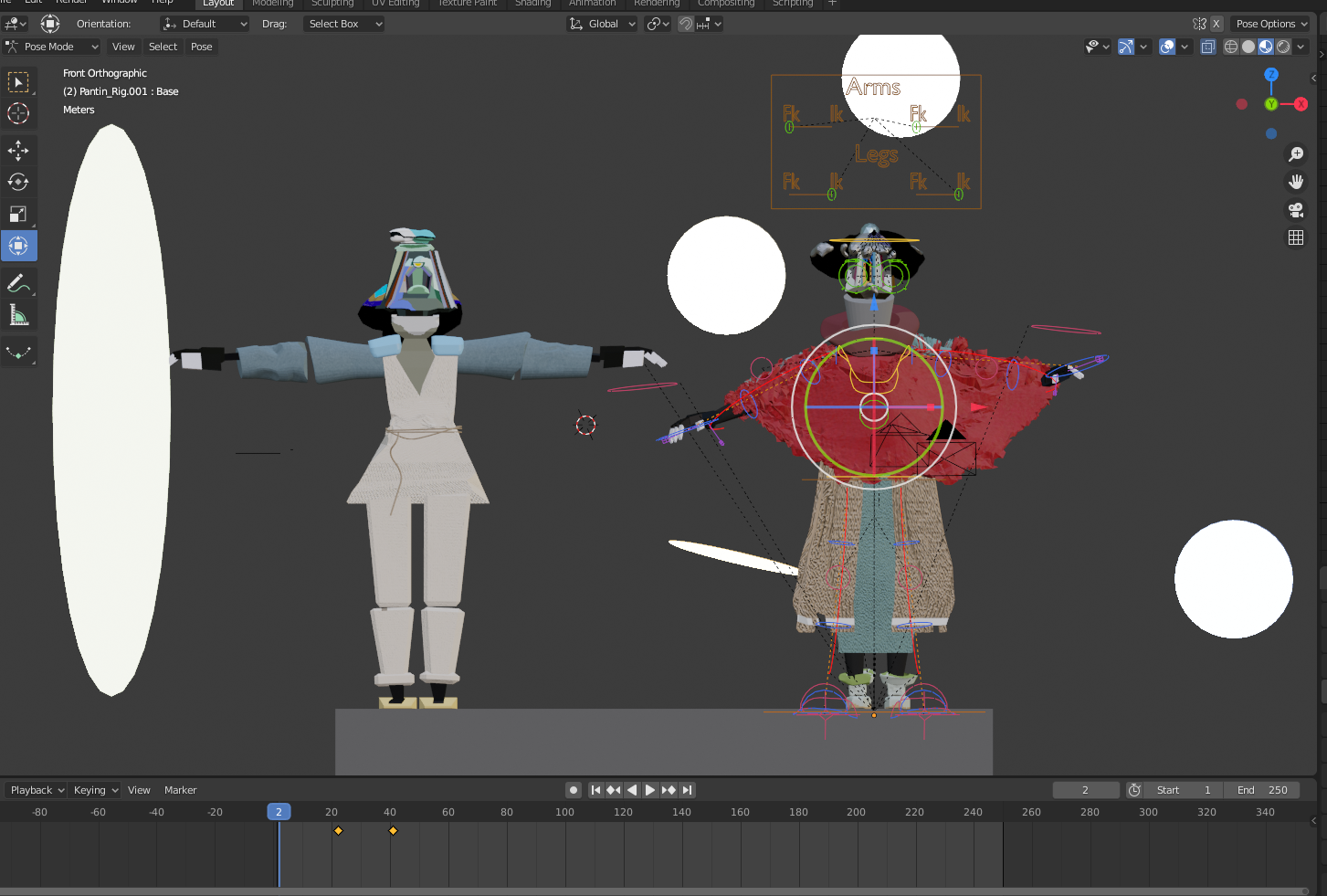Choose the Scale tool
Image resolution: width=1327 pixels, height=896 pixels.
pos(18,214)
